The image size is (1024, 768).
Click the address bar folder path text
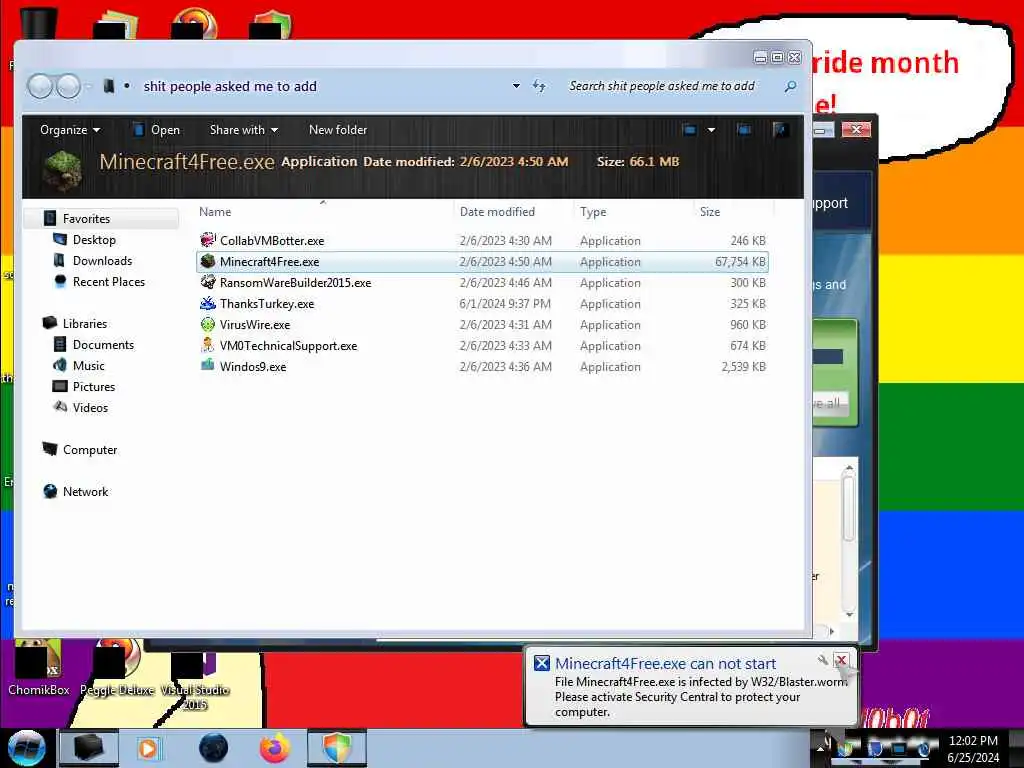click(230, 86)
